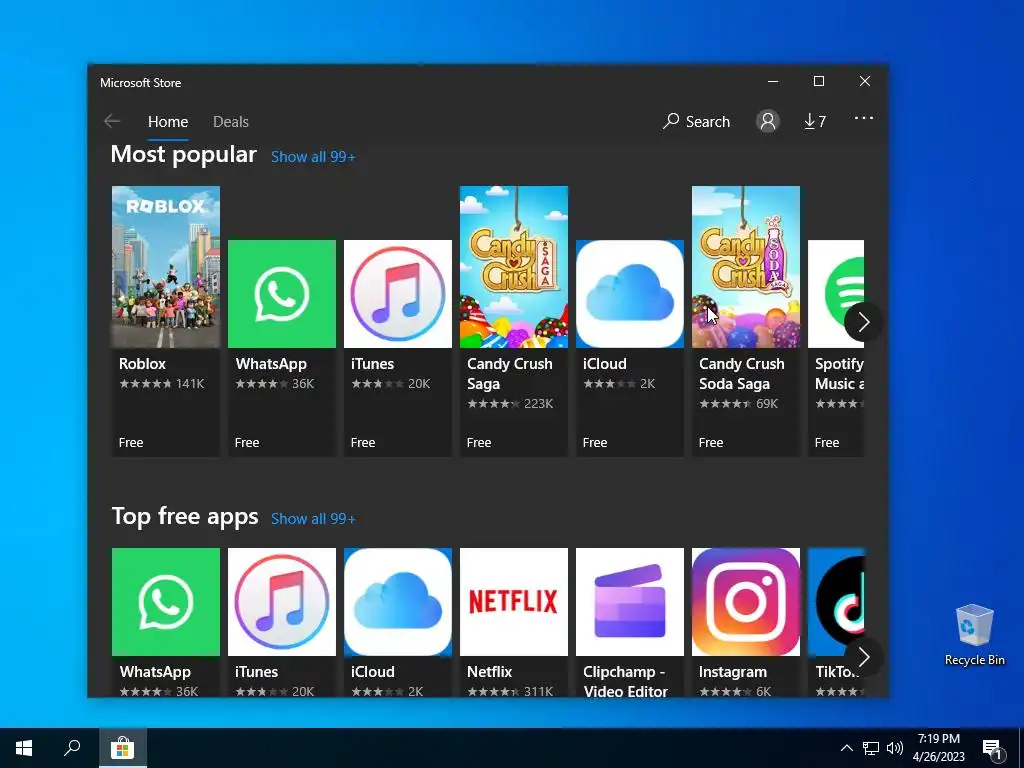Open the Recycle Bin desktop icon
The width and height of the screenshot is (1024, 768).
tap(974, 635)
